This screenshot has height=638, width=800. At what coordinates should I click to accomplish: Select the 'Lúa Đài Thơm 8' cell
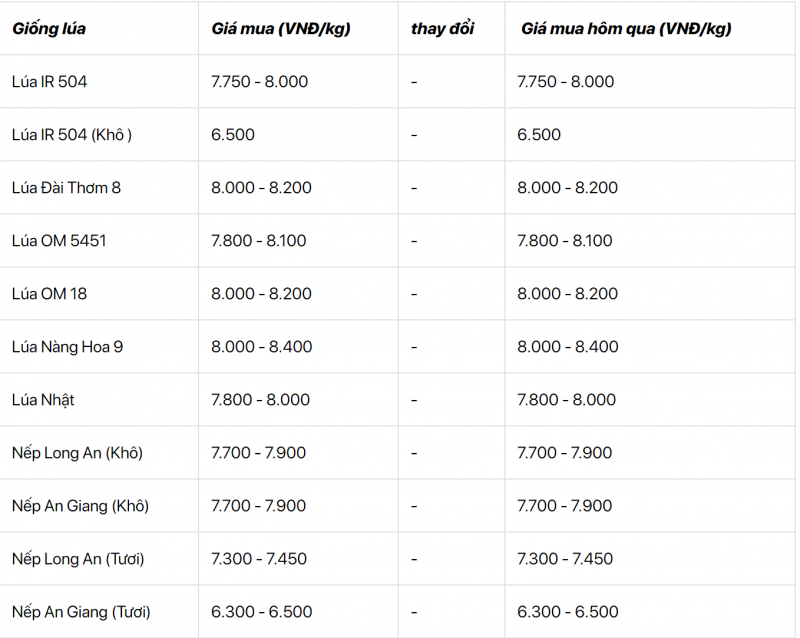pyautogui.click(x=66, y=188)
